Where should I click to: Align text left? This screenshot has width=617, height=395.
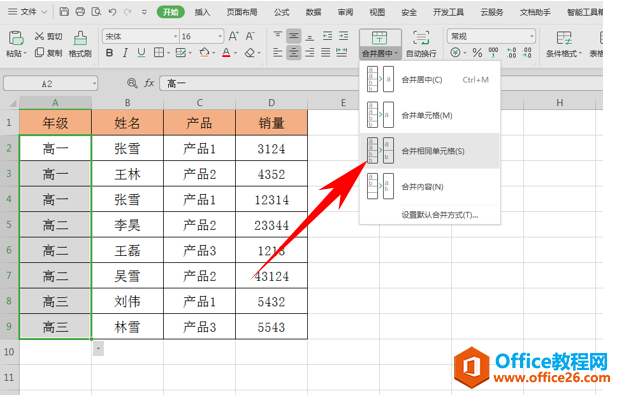(x=277, y=52)
